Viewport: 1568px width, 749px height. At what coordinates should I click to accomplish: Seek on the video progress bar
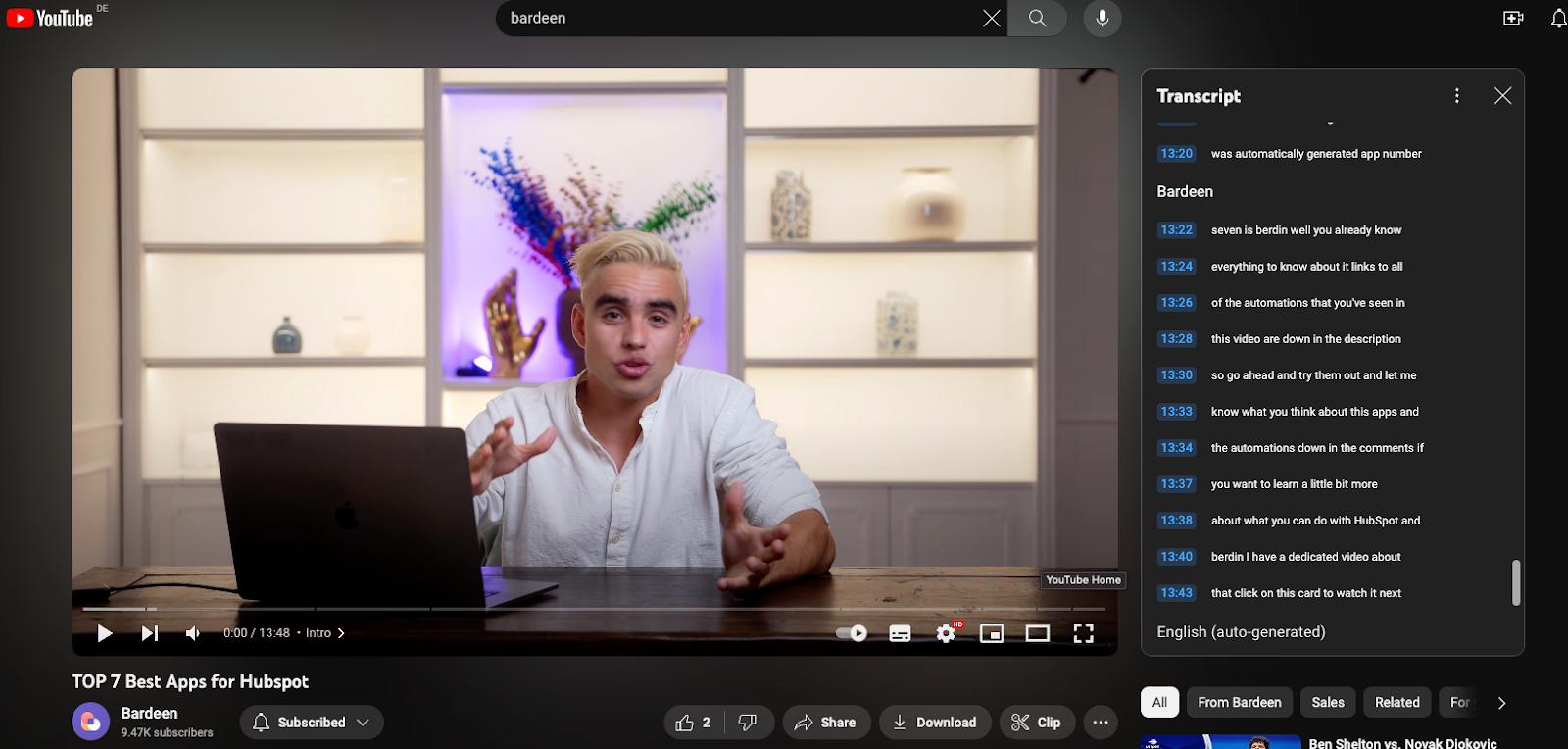(594, 609)
